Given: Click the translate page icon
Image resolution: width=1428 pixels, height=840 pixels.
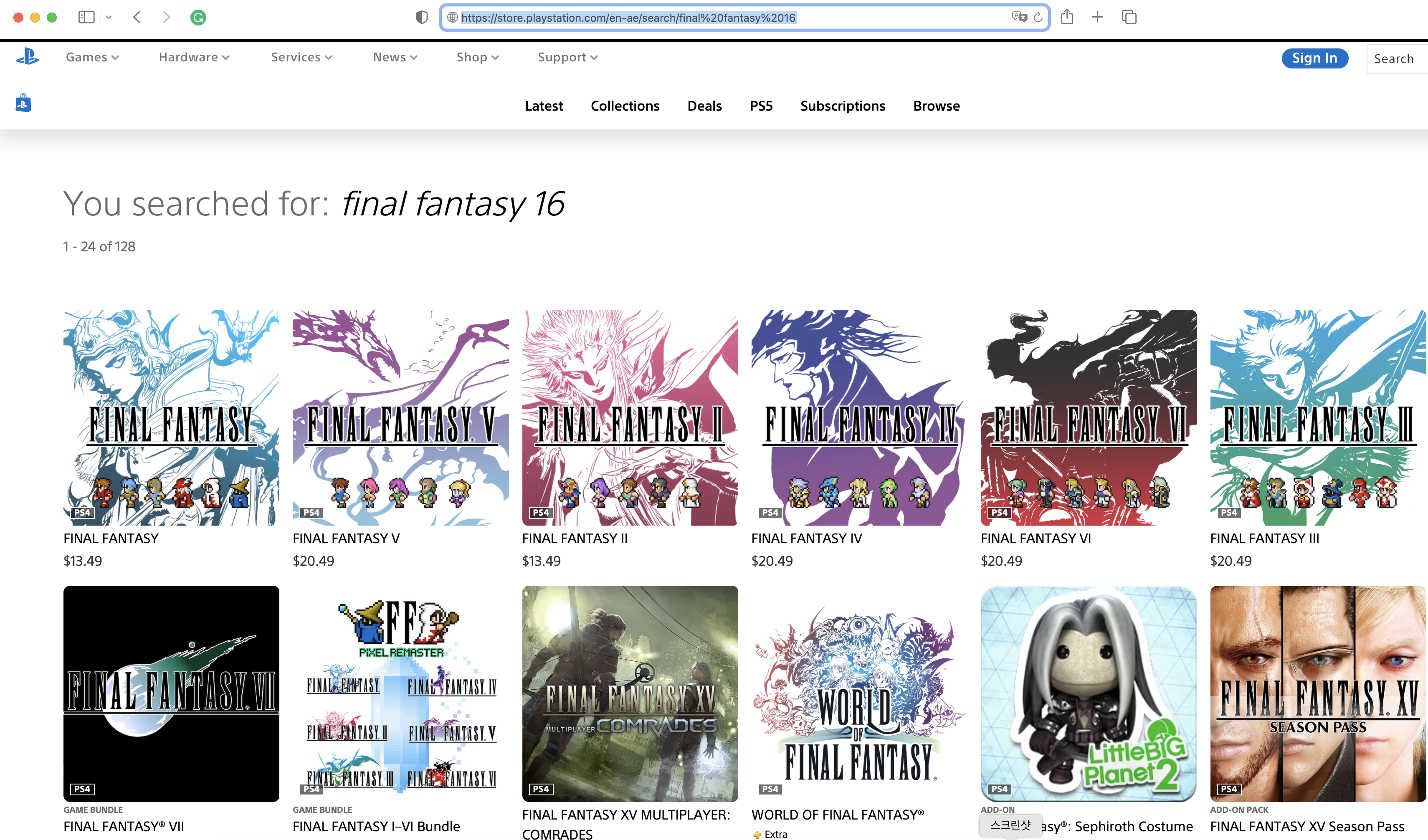Looking at the screenshot, I should (1019, 17).
